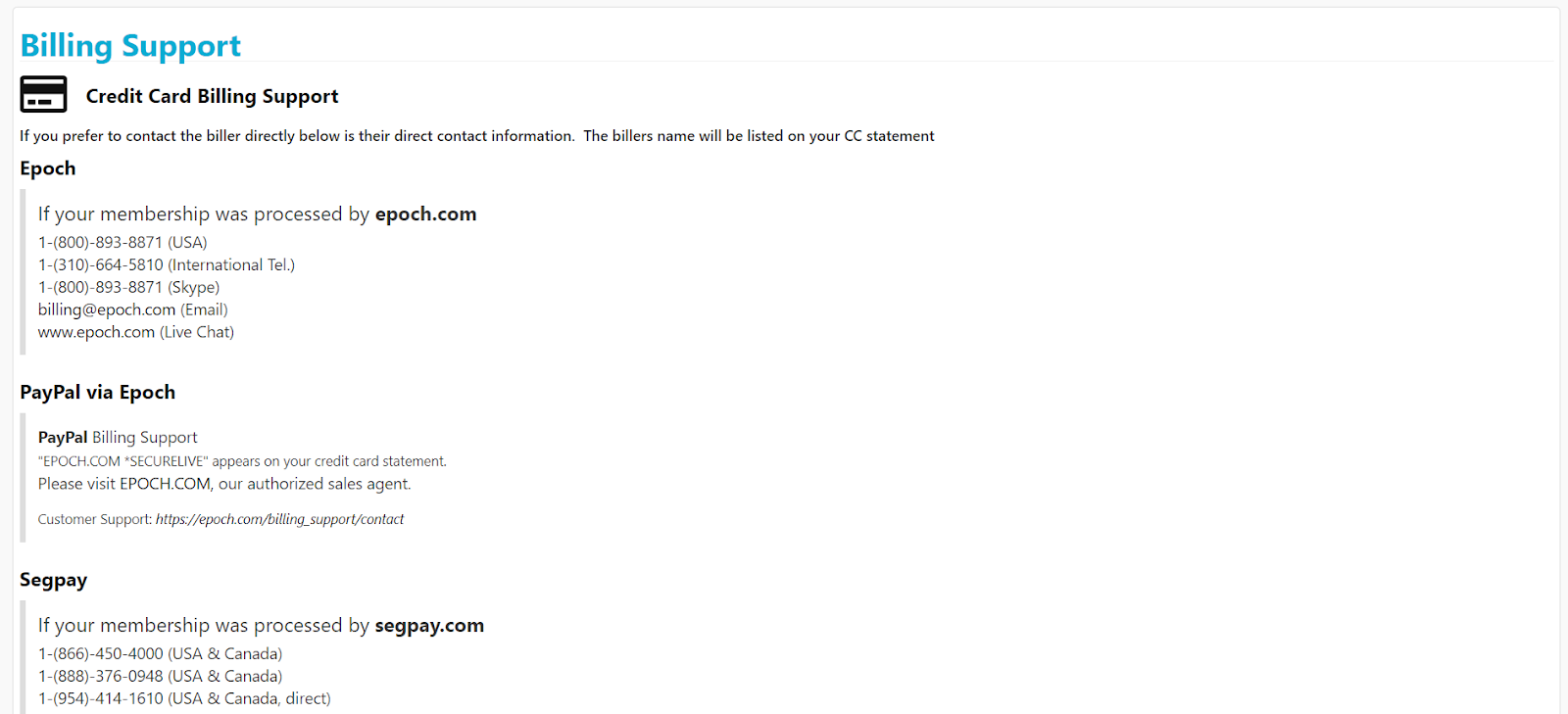The height and width of the screenshot is (714, 1568).
Task: Click the Credit Card Billing Support title
Action: click(212, 96)
